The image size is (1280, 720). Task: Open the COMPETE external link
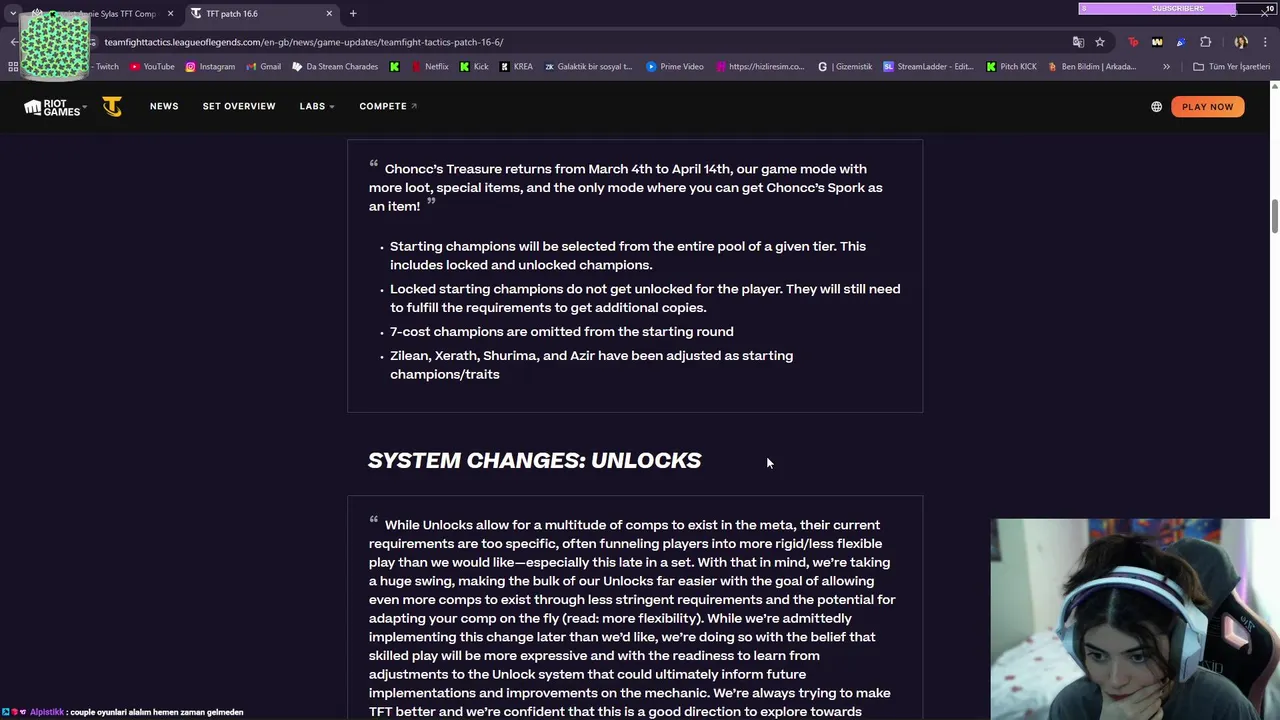[388, 106]
